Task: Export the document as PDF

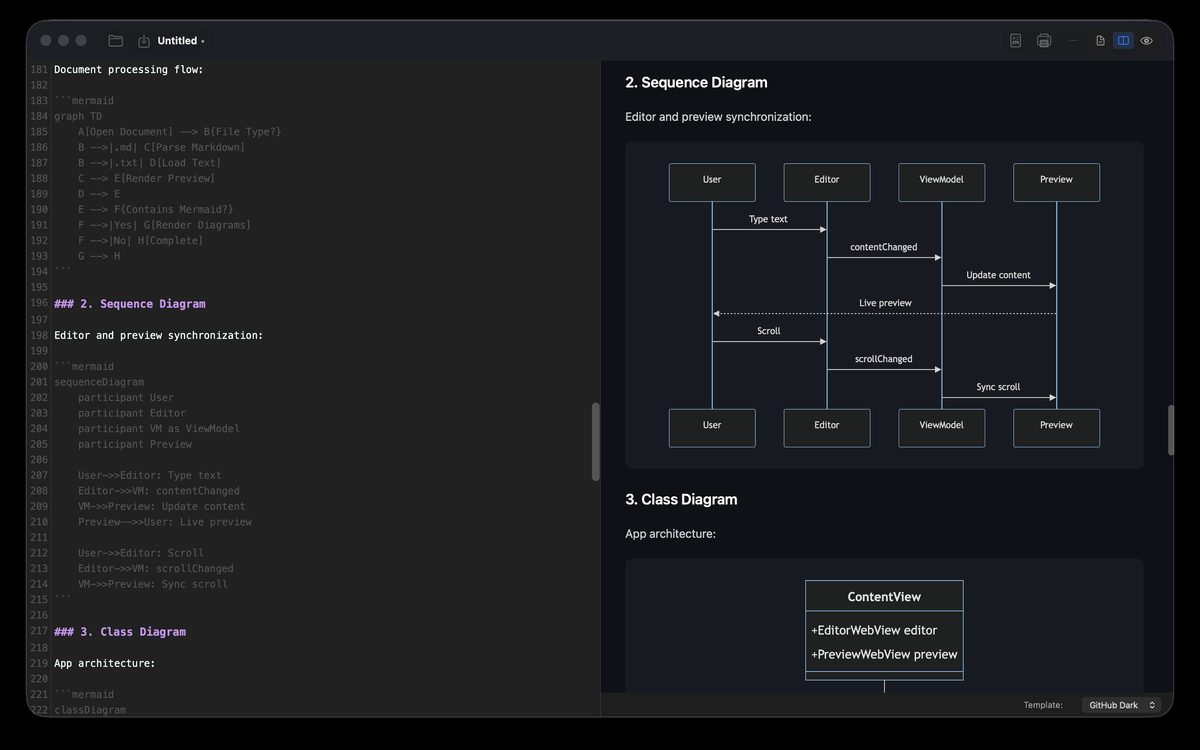Action: coord(1015,41)
